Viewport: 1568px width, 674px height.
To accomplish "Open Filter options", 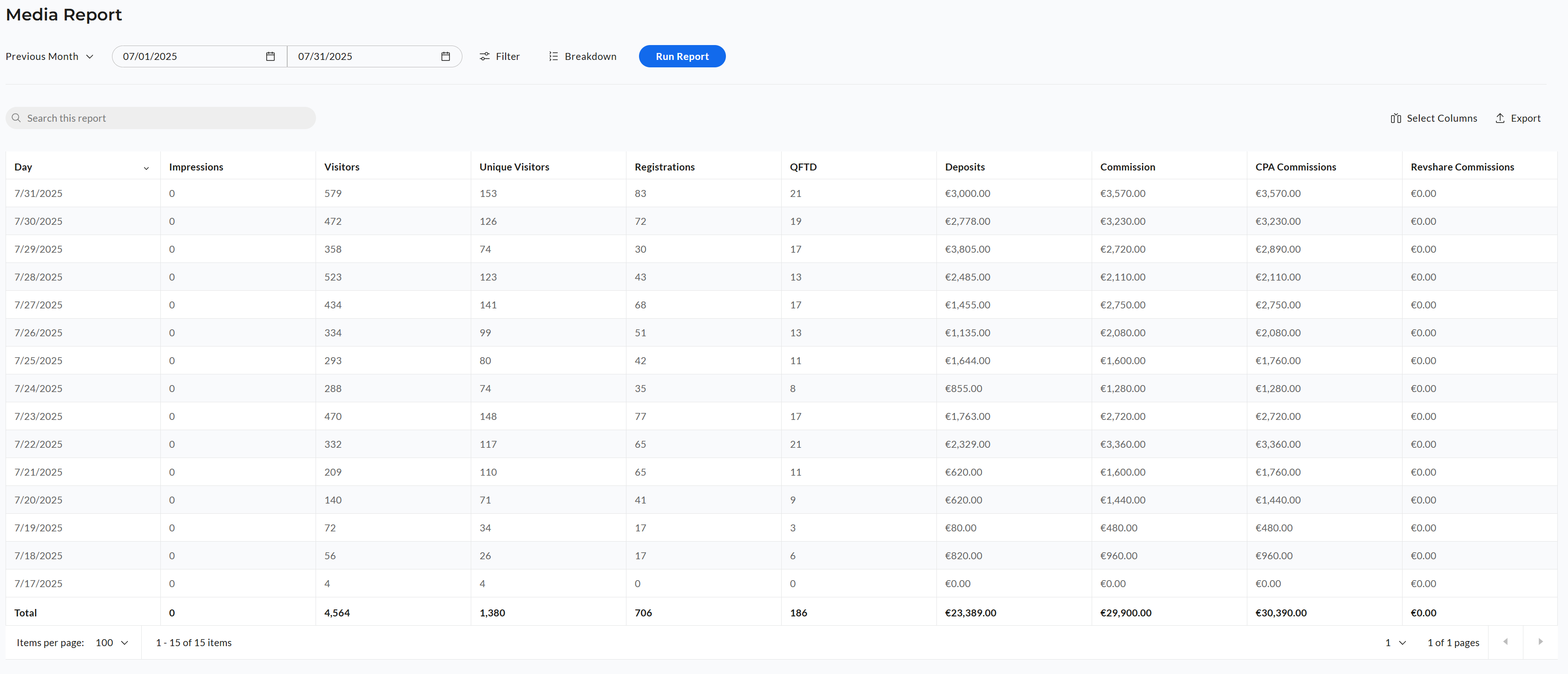I will pyautogui.click(x=499, y=57).
